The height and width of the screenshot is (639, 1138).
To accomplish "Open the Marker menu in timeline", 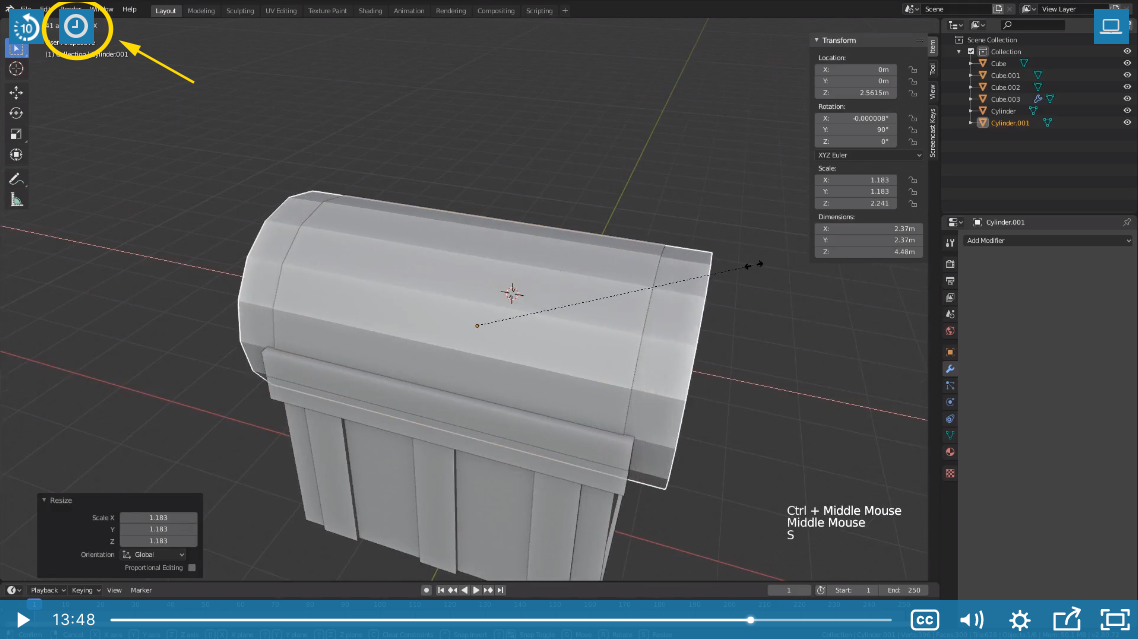I will [x=141, y=590].
